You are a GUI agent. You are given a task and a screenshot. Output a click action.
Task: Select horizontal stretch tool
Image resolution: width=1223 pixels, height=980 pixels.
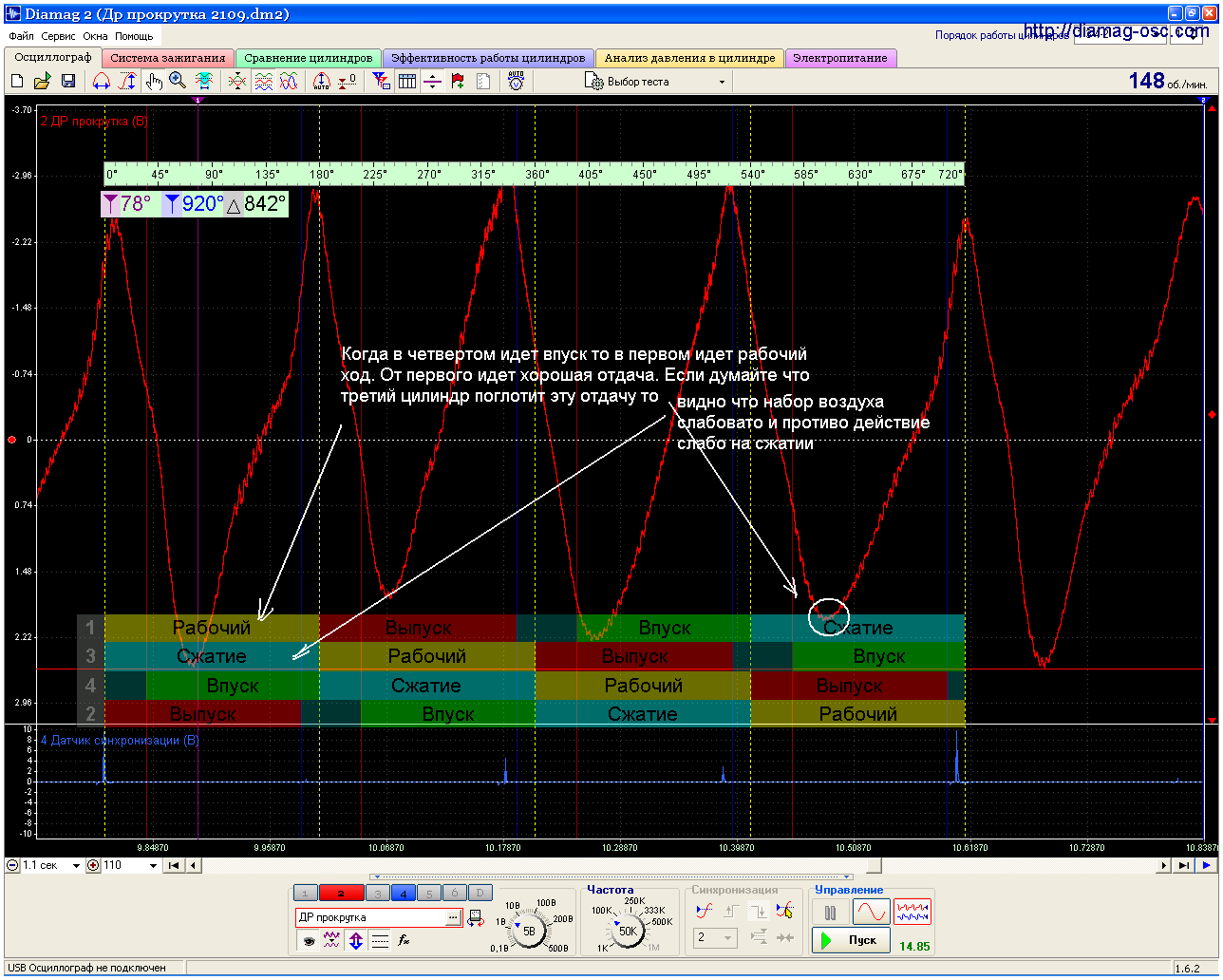tap(102, 82)
